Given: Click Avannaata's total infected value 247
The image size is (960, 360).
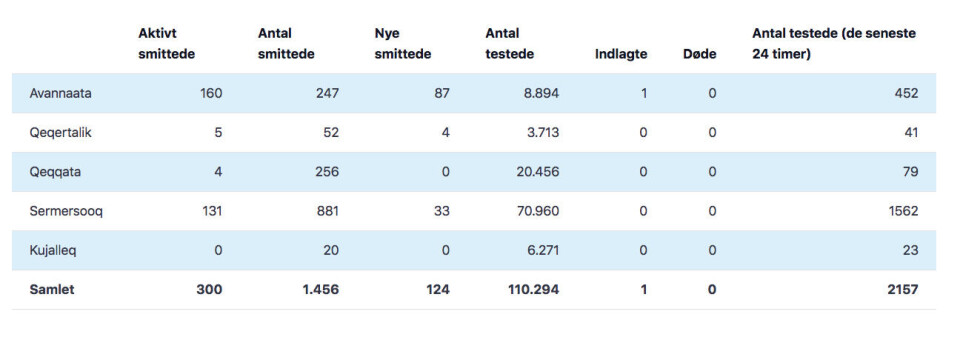Looking at the screenshot, I should point(327,93).
